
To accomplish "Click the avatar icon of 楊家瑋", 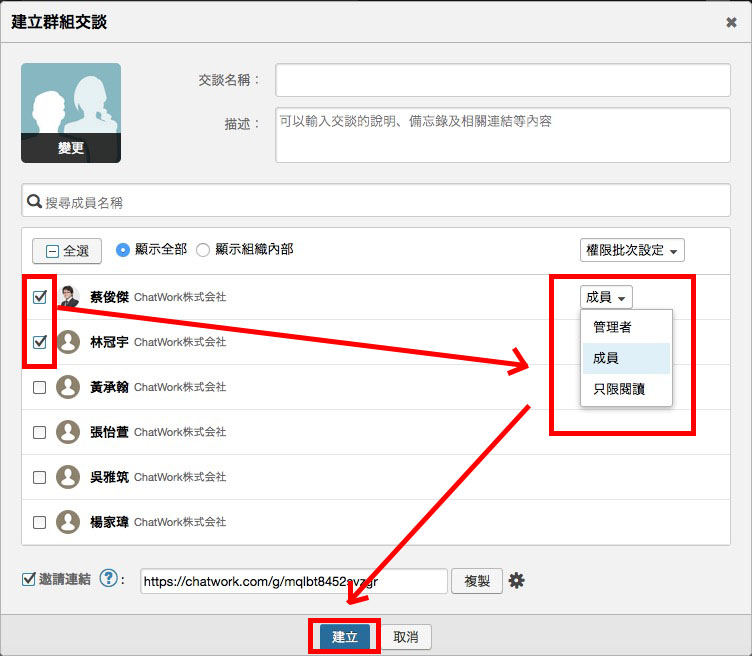I will [x=68, y=522].
